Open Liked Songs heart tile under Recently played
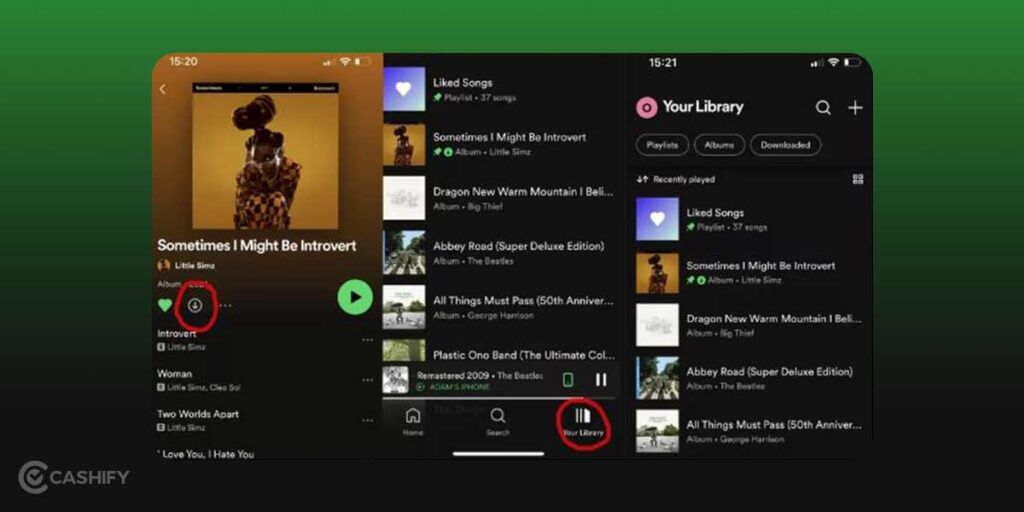The width and height of the screenshot is (1024, 512). [658, 219]
